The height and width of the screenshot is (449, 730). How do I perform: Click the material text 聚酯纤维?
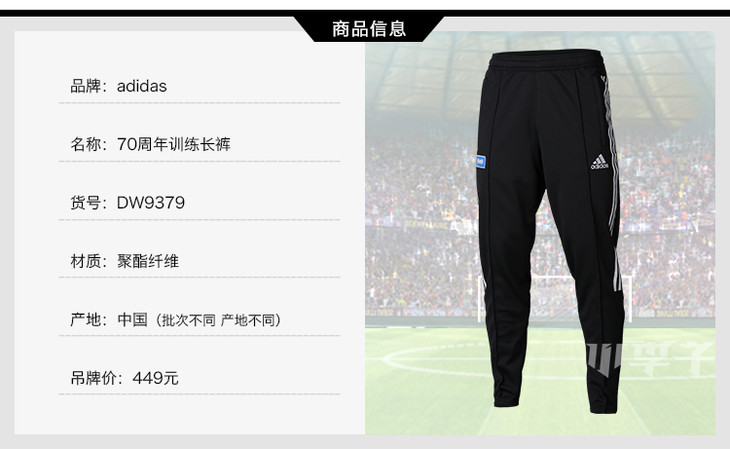point(148,261)
